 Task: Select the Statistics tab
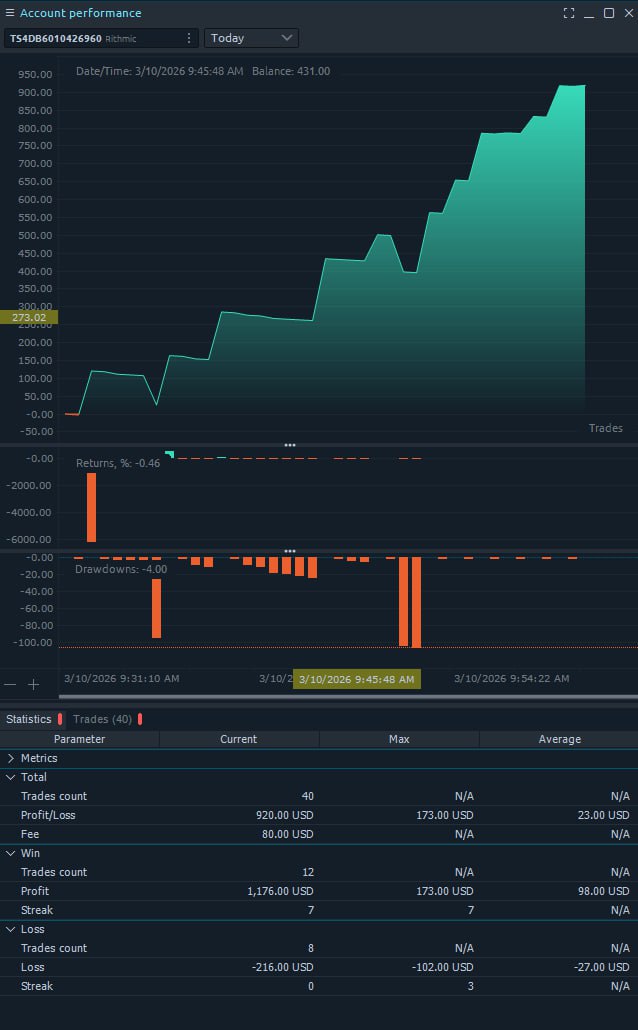(28, 719)
